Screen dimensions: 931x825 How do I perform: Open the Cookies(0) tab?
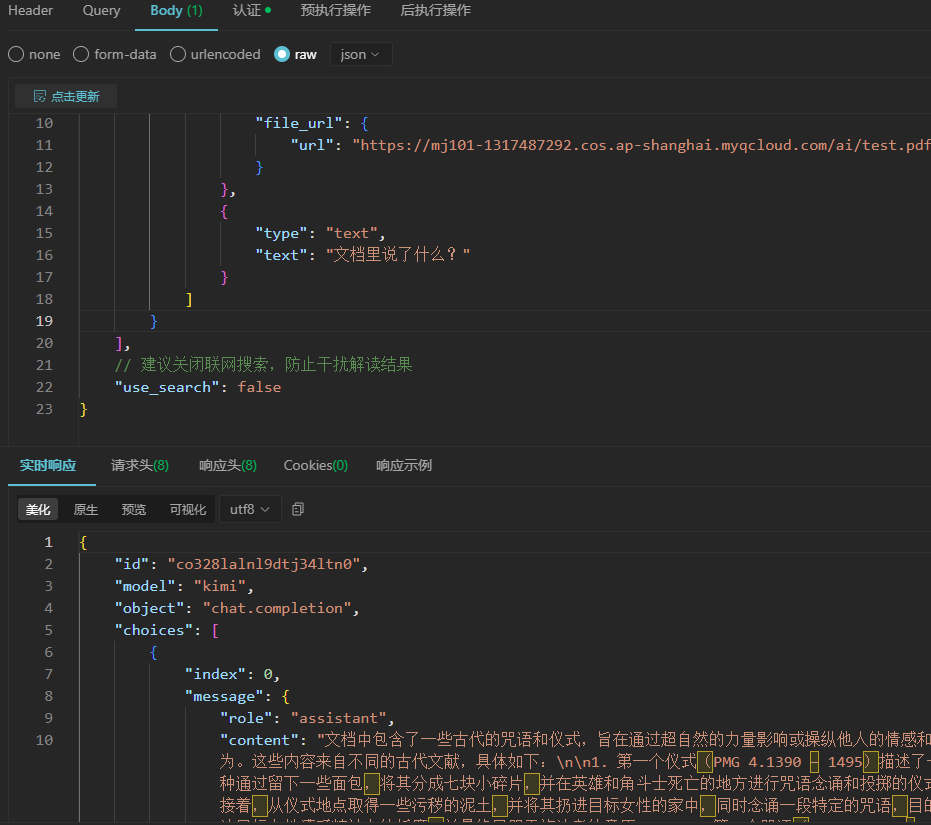click(316, 465)
